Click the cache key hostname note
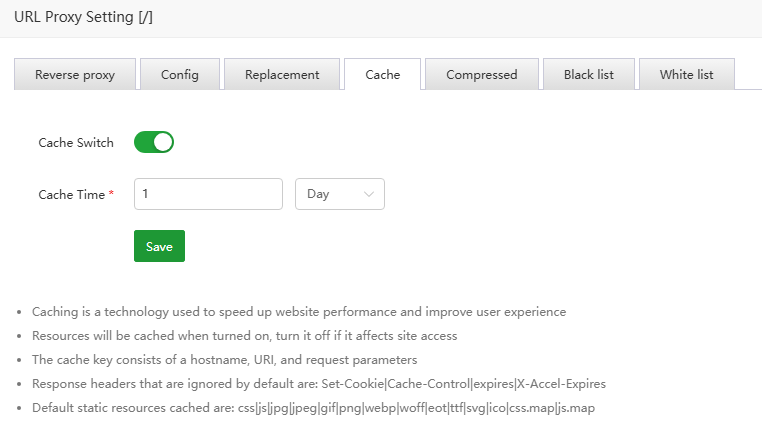The height and width of the screenshot is (429, 762). (225, 360)
